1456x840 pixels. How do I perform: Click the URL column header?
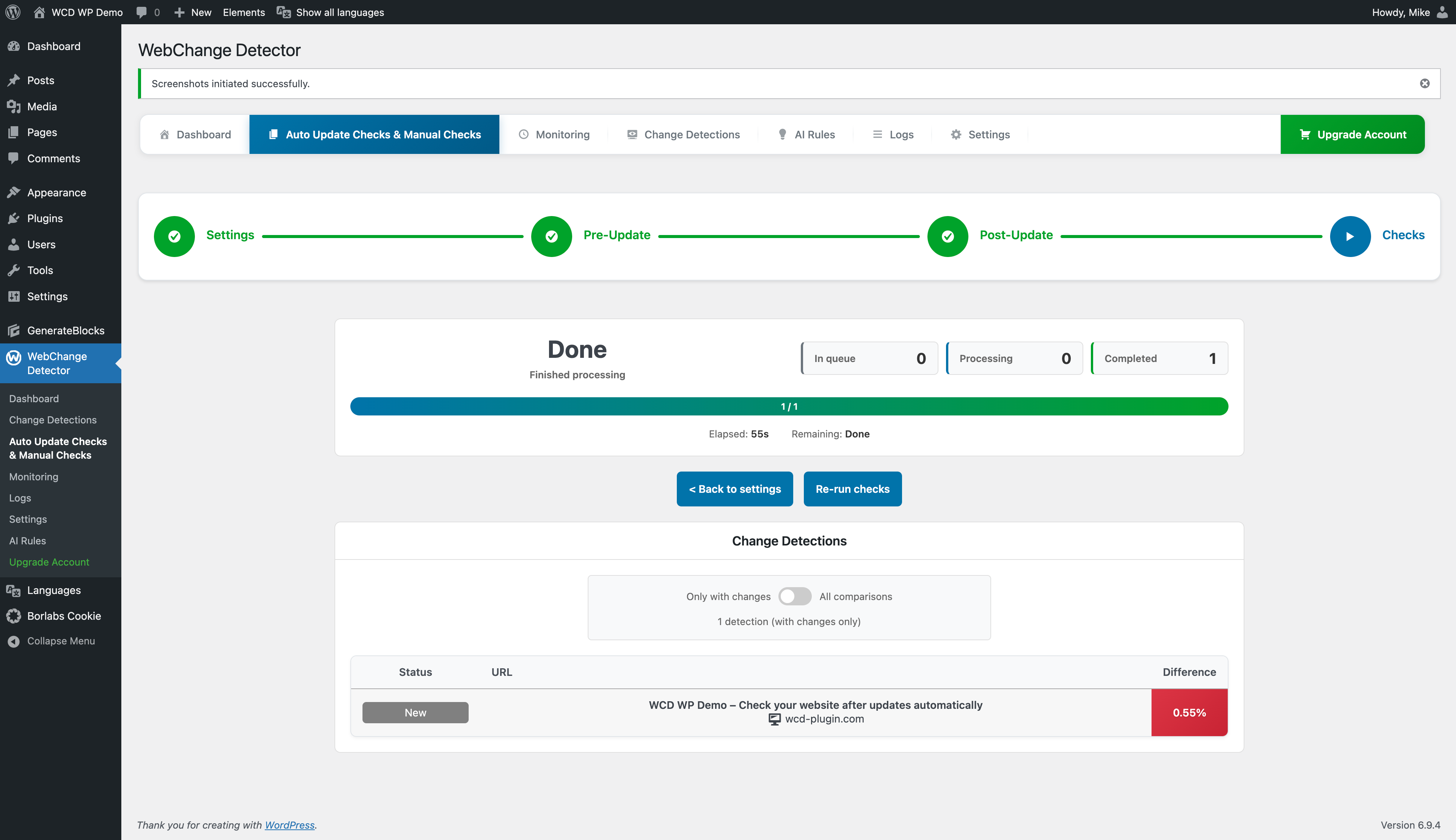[x=502, y=672]
